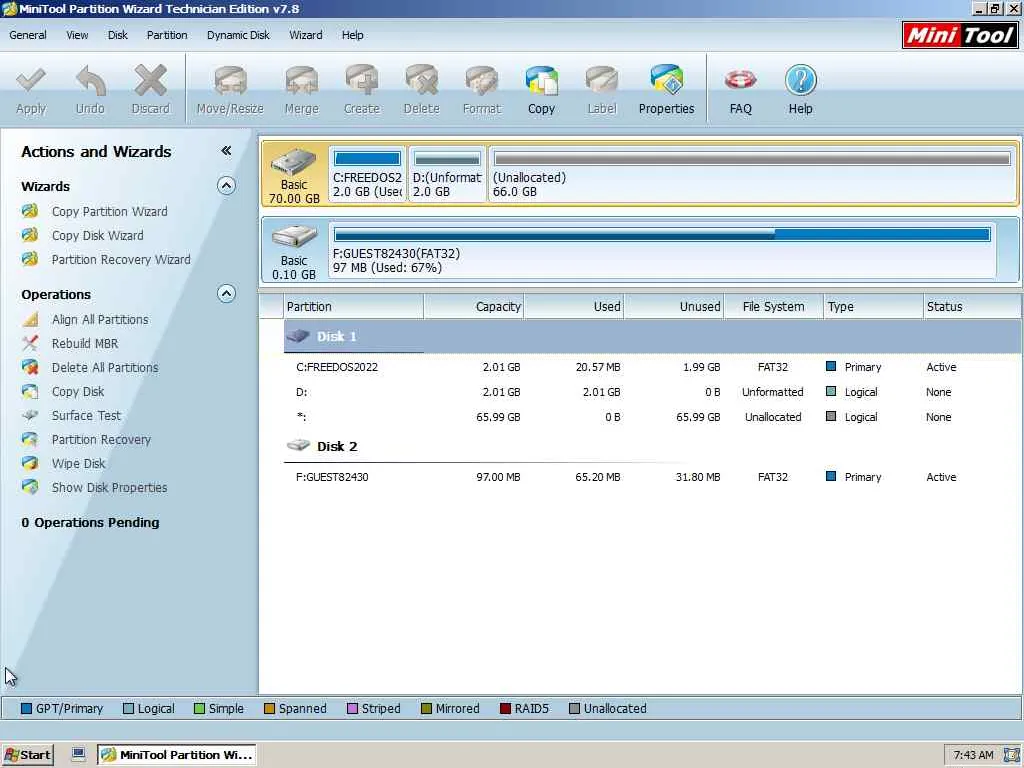Viewport: 1024px width, 768px height.
Task: Select D:(Unformat block in disk map
Action: click(447, 174)
